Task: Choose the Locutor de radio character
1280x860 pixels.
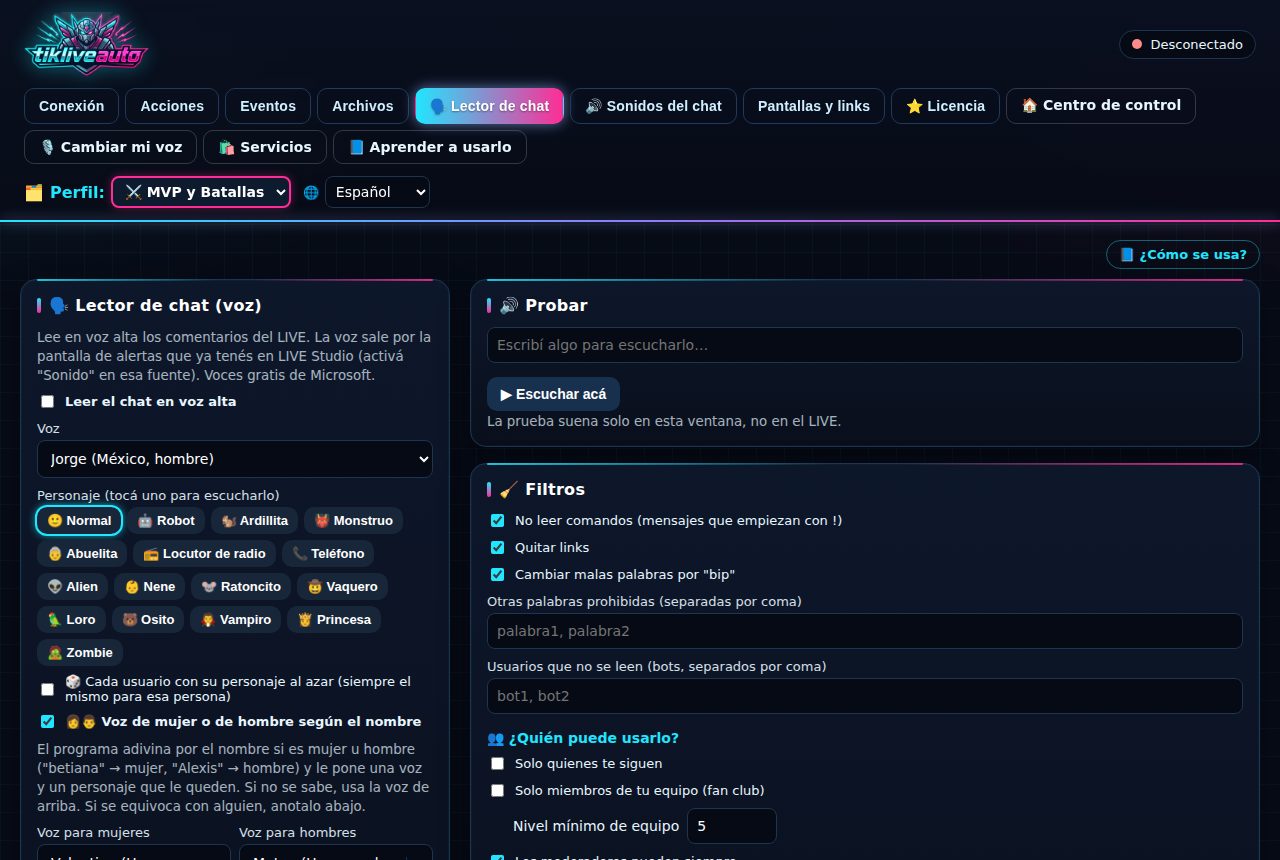Action: pos(204,553)
